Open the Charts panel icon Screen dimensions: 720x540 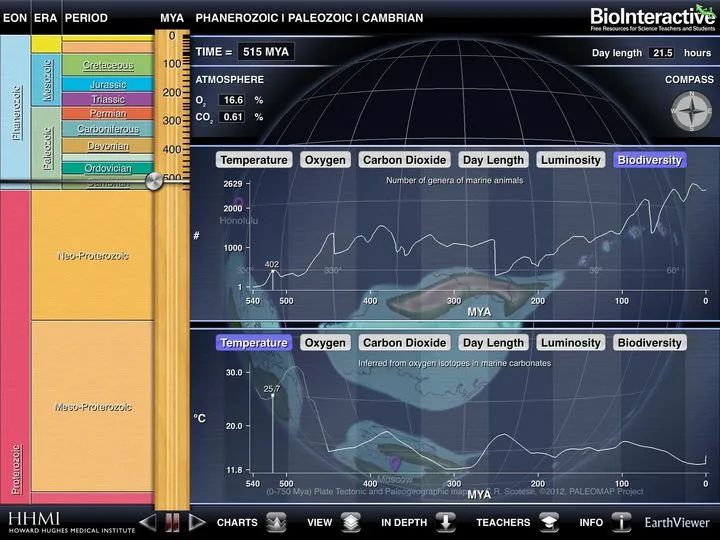click(276, 522)
